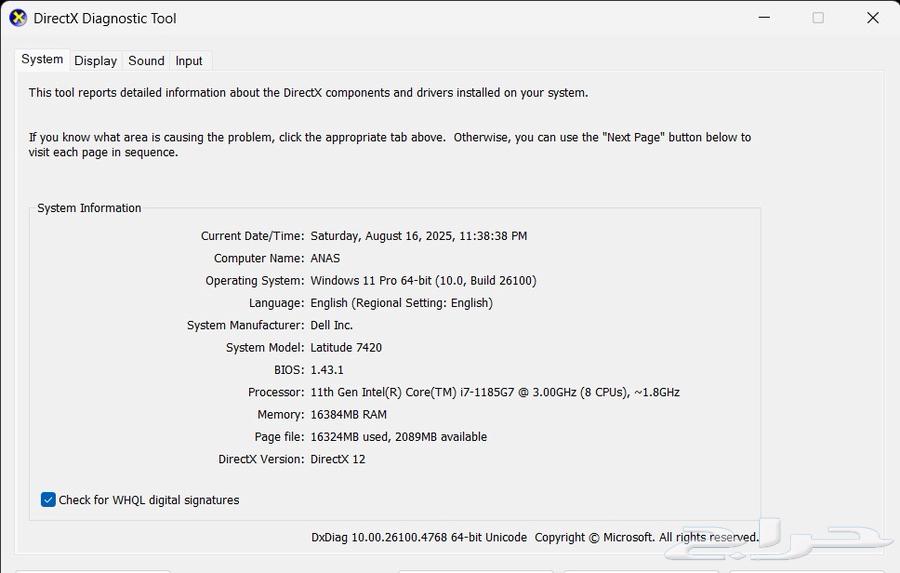
Task: Click the computer name ANAS
Action: click(325, 258)
